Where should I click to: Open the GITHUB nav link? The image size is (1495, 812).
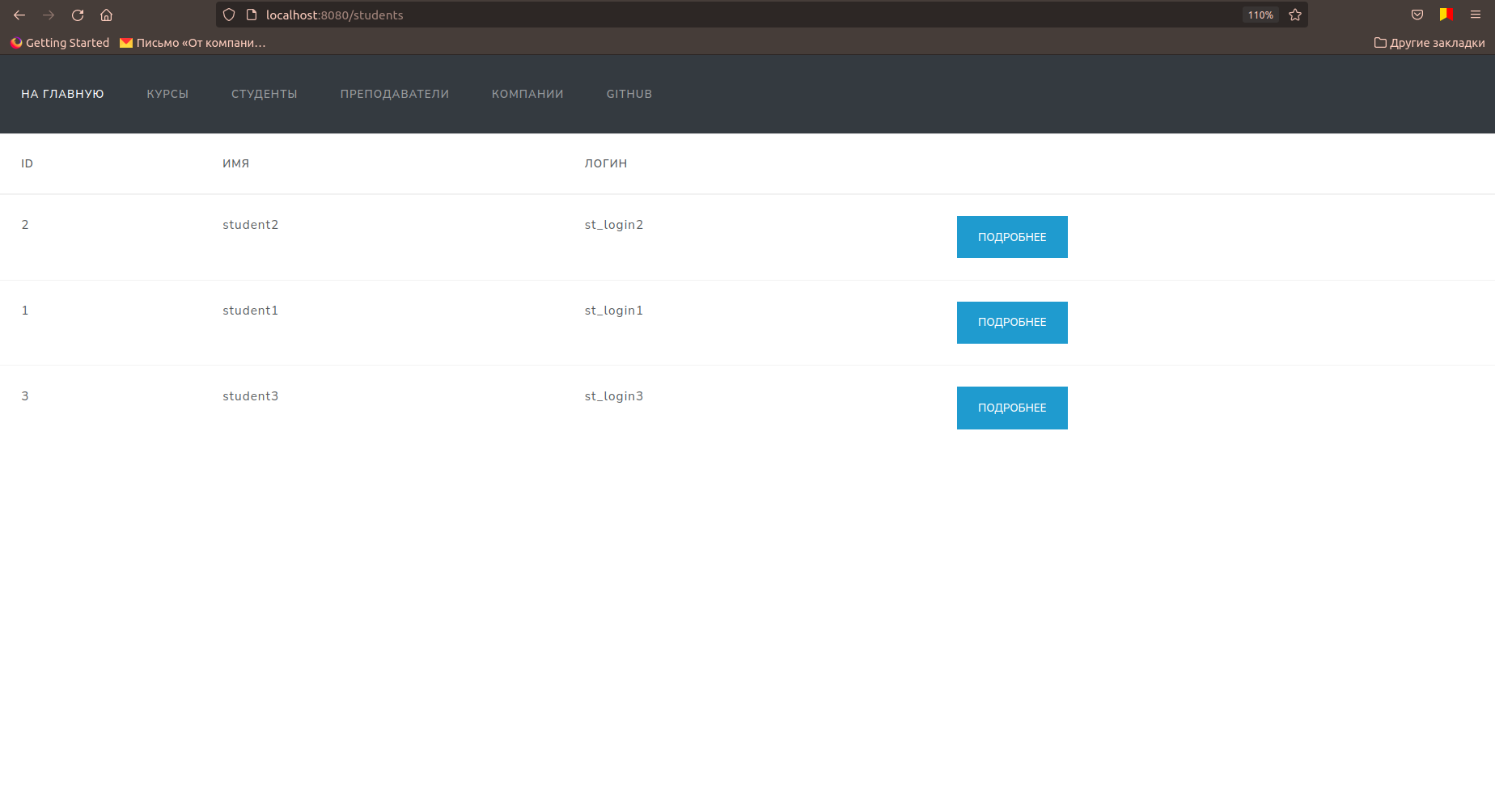click(x=629, y=94)
